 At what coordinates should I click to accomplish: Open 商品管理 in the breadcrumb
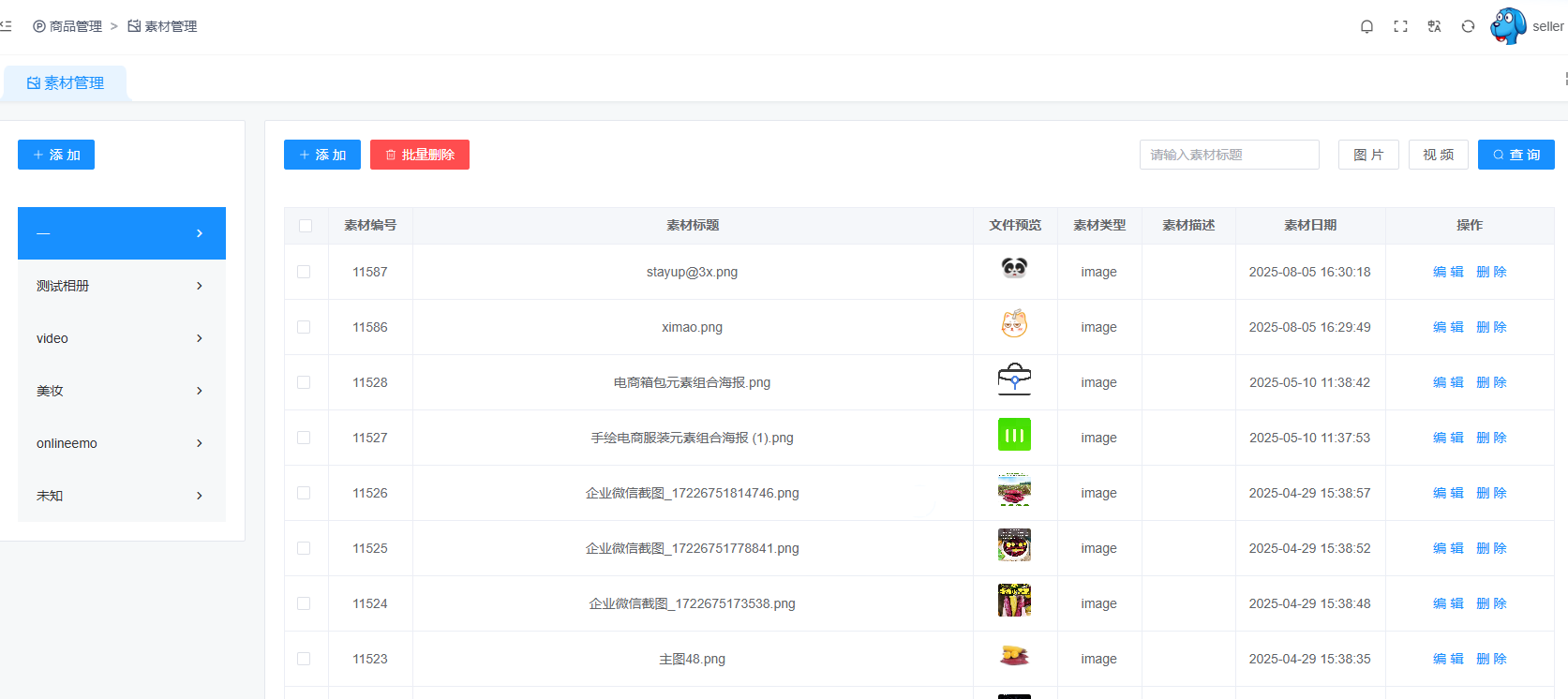[67, 26]
